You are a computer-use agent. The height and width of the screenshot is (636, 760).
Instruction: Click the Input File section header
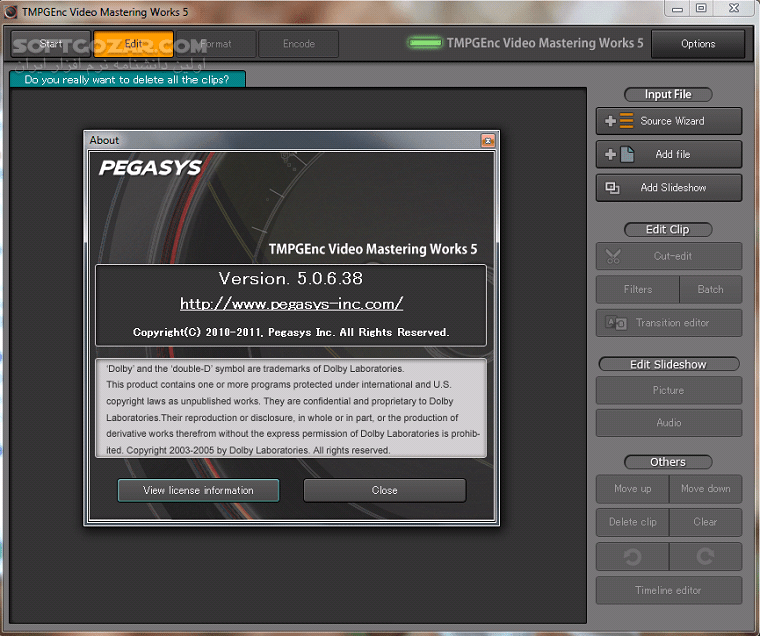[x=668, y=95]
